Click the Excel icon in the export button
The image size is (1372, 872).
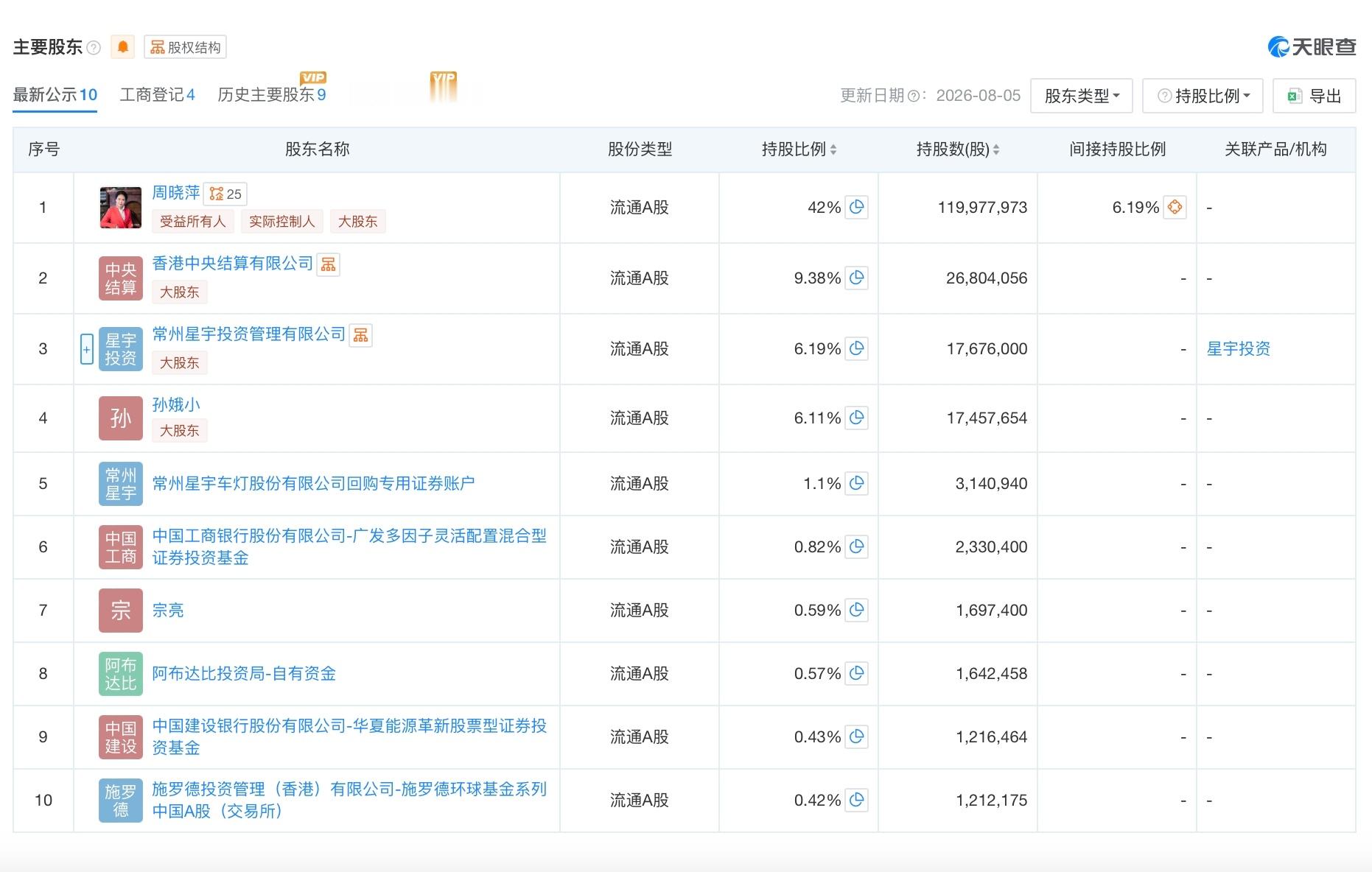(1295, 96)
